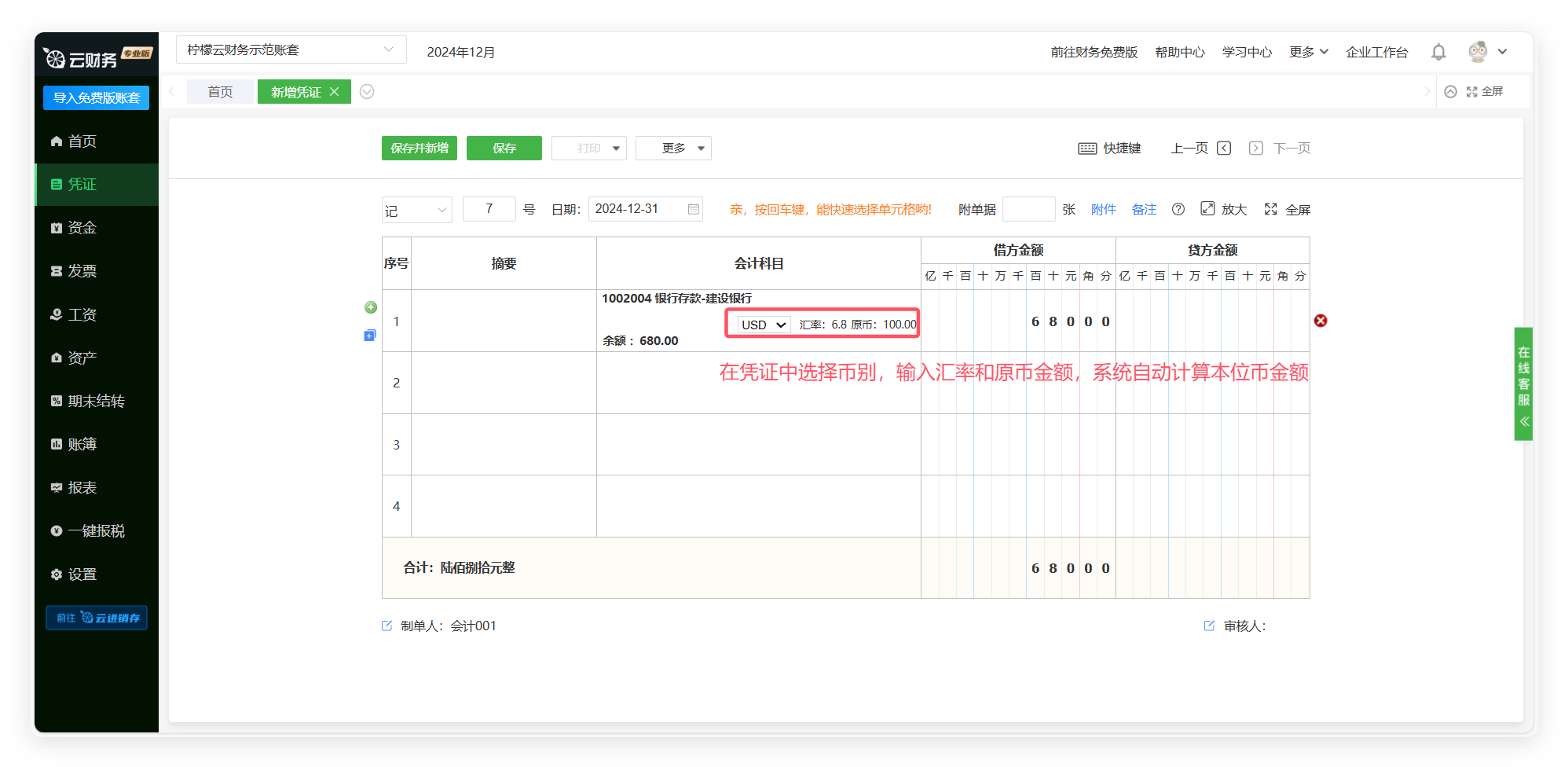
Task: Open the date picker calendar icon
Action: pyautogui.click(x=694, y=209)
